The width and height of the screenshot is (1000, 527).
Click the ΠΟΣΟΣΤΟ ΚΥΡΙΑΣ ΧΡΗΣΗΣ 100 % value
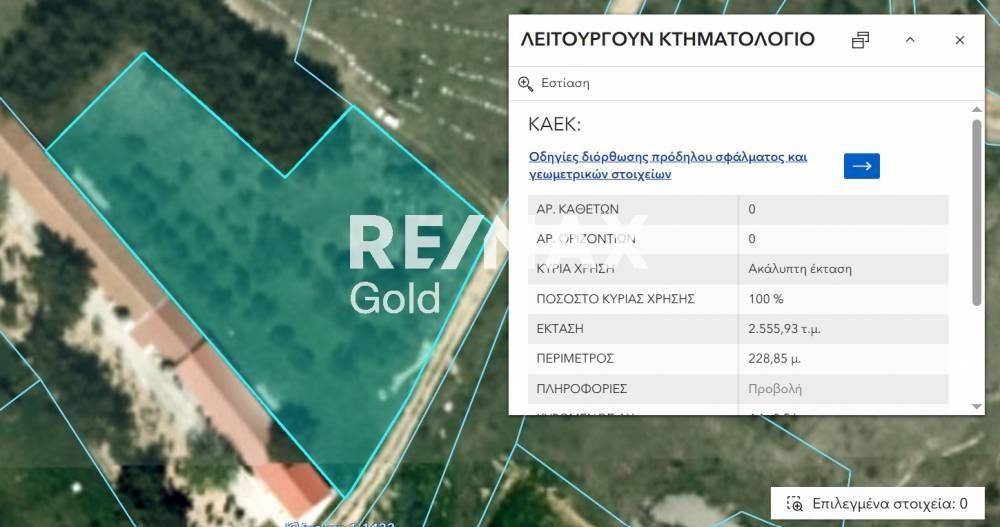766,298
